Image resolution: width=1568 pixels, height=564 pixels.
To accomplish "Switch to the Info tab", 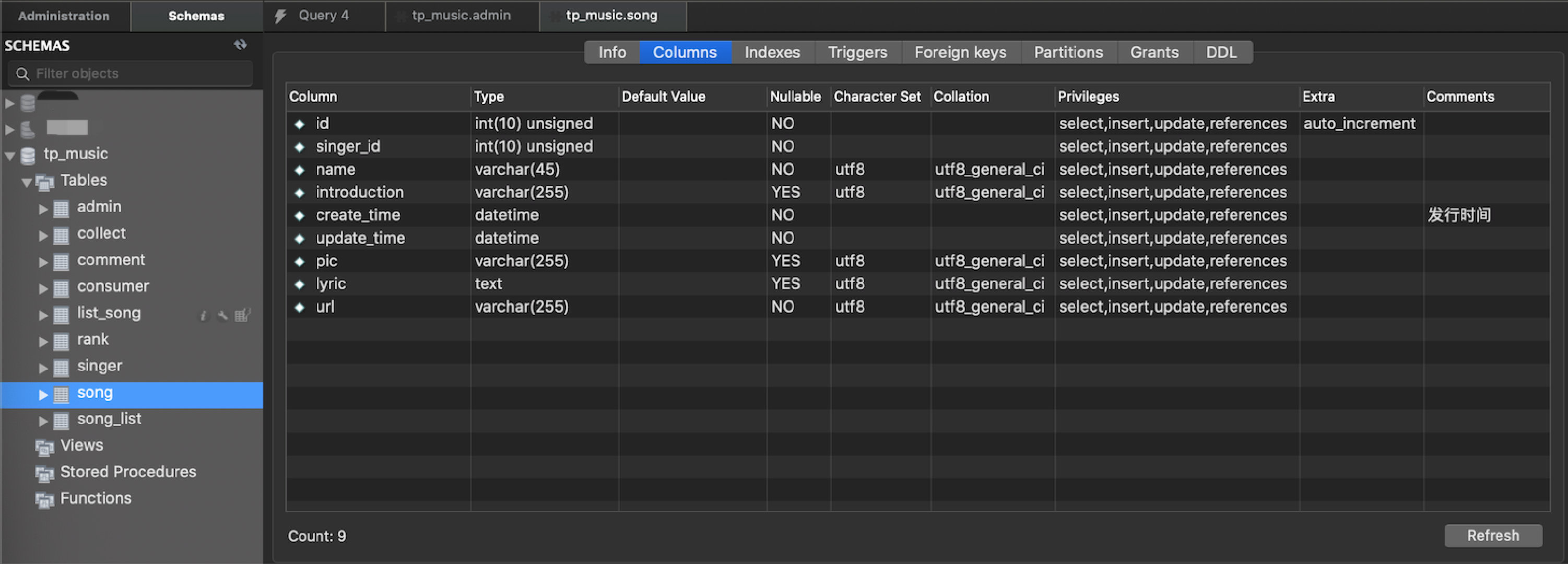I will (612, 52).
